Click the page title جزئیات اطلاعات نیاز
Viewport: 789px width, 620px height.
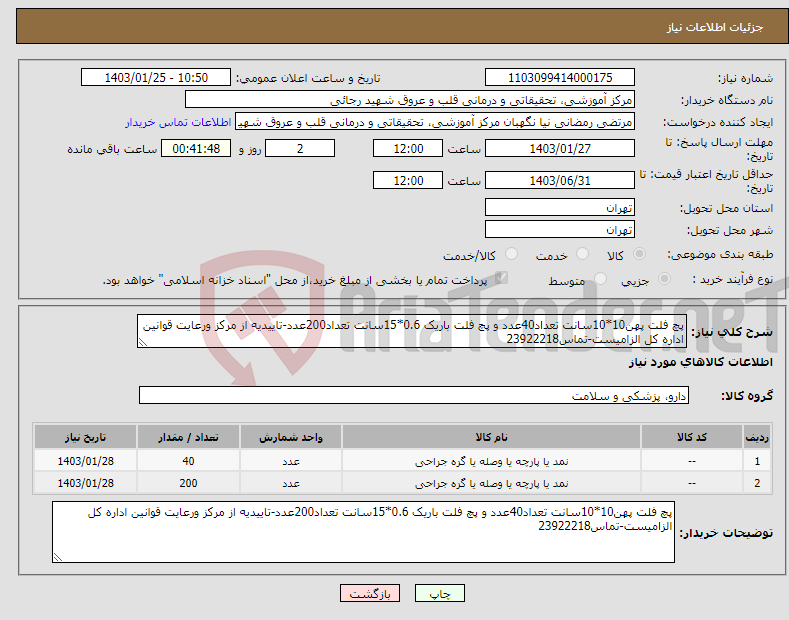pyautogui.click(x=715, y=27)
